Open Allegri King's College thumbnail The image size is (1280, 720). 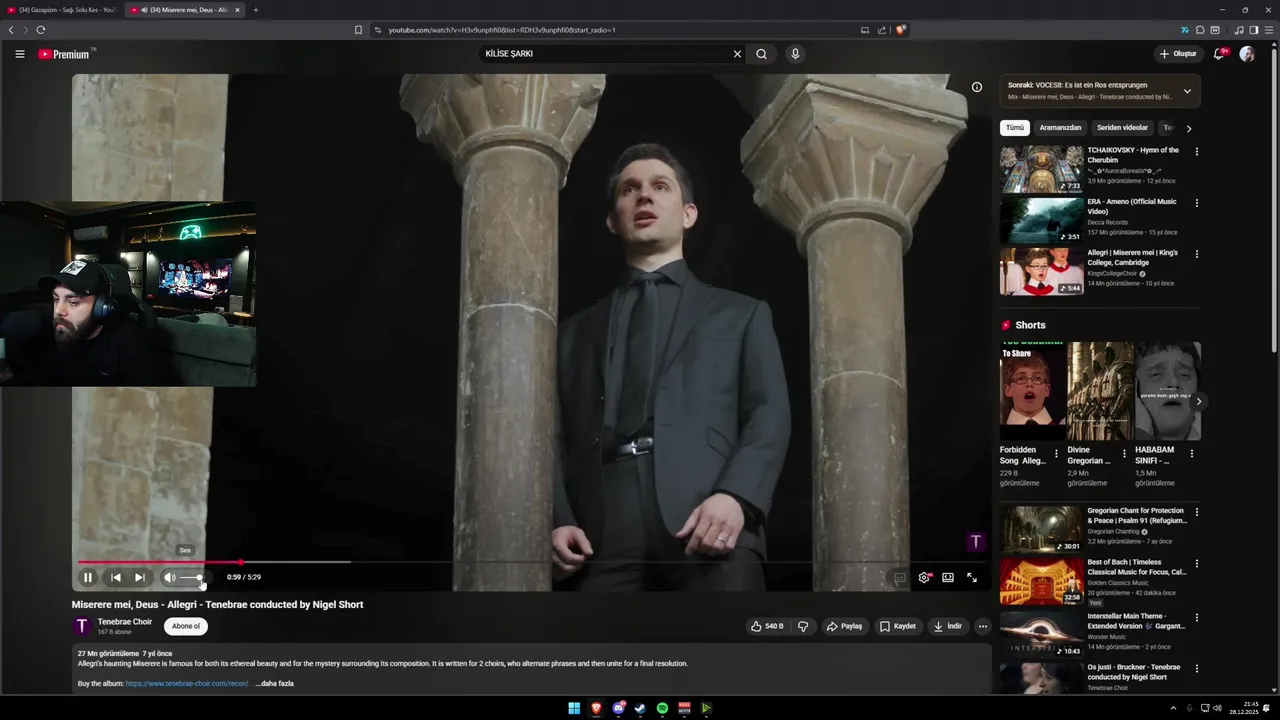point(1042,271)
